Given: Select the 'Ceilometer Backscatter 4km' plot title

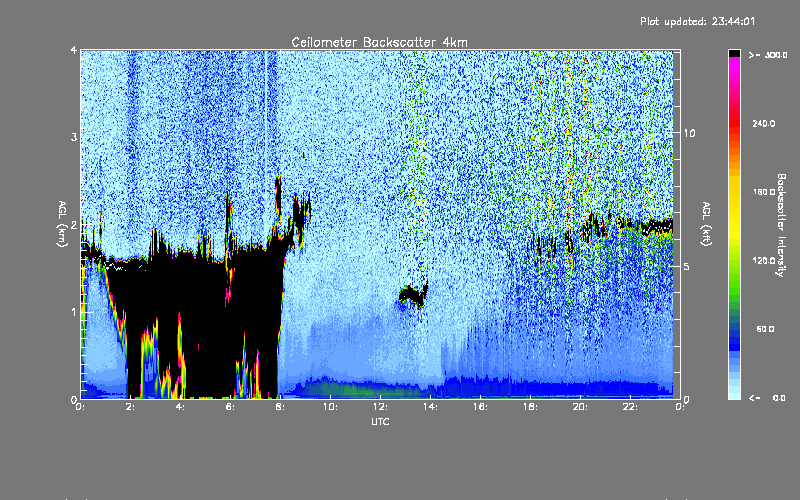Looking at the screenshot, I should [x=379, y=42].
